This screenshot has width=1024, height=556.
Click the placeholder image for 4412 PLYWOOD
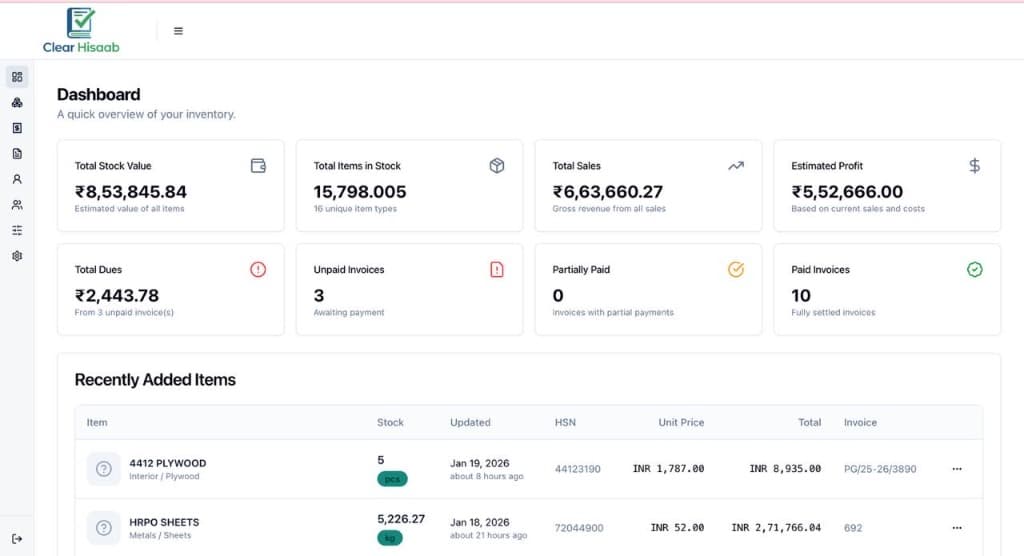tap(103, 469)
